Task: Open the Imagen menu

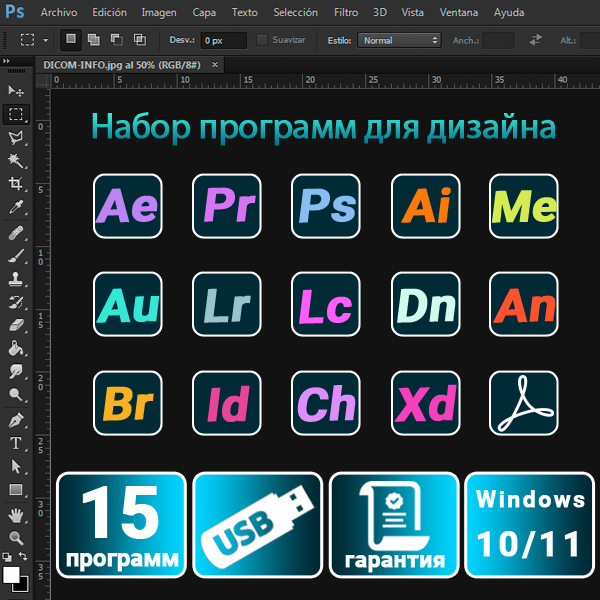Action: (x=159, y=13)
